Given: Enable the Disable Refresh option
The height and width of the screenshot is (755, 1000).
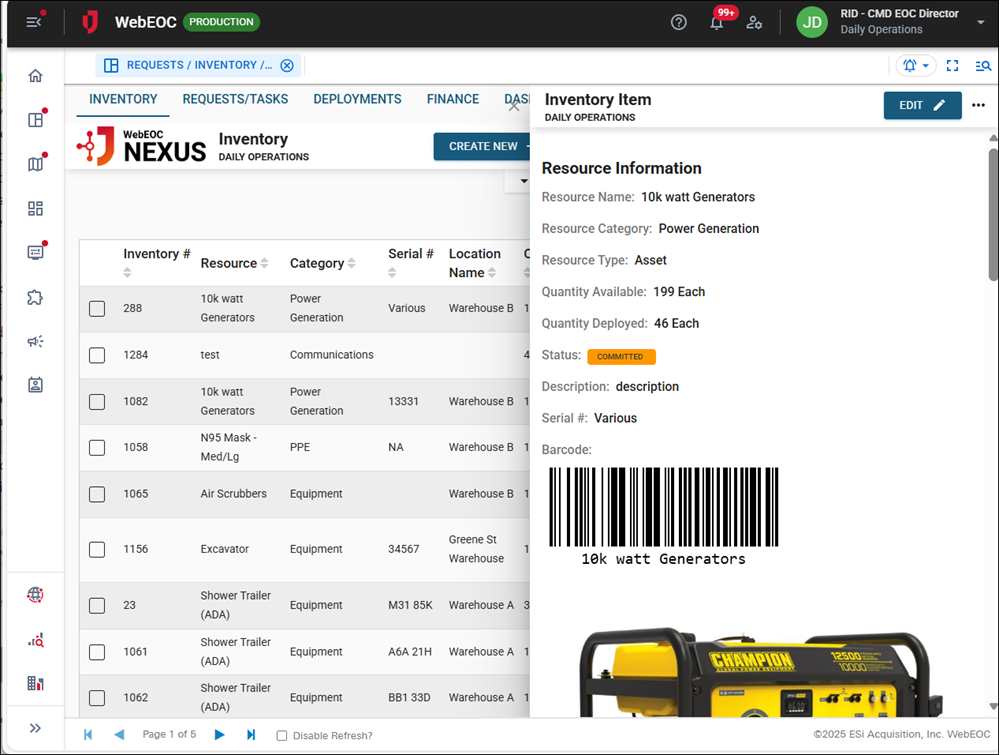Looking at the screenshot, I should (x=283, y=735).
